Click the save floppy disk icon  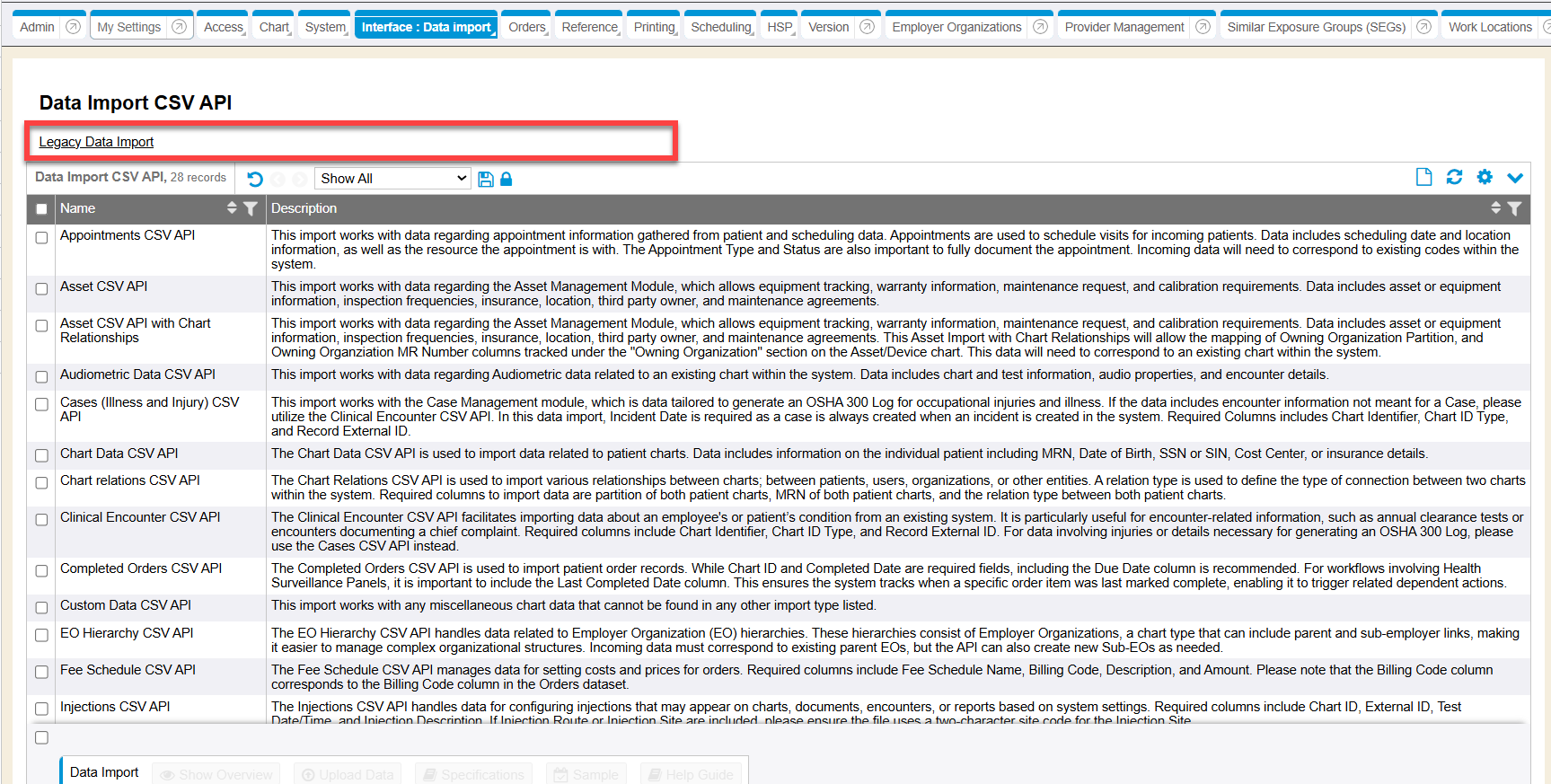486,179
